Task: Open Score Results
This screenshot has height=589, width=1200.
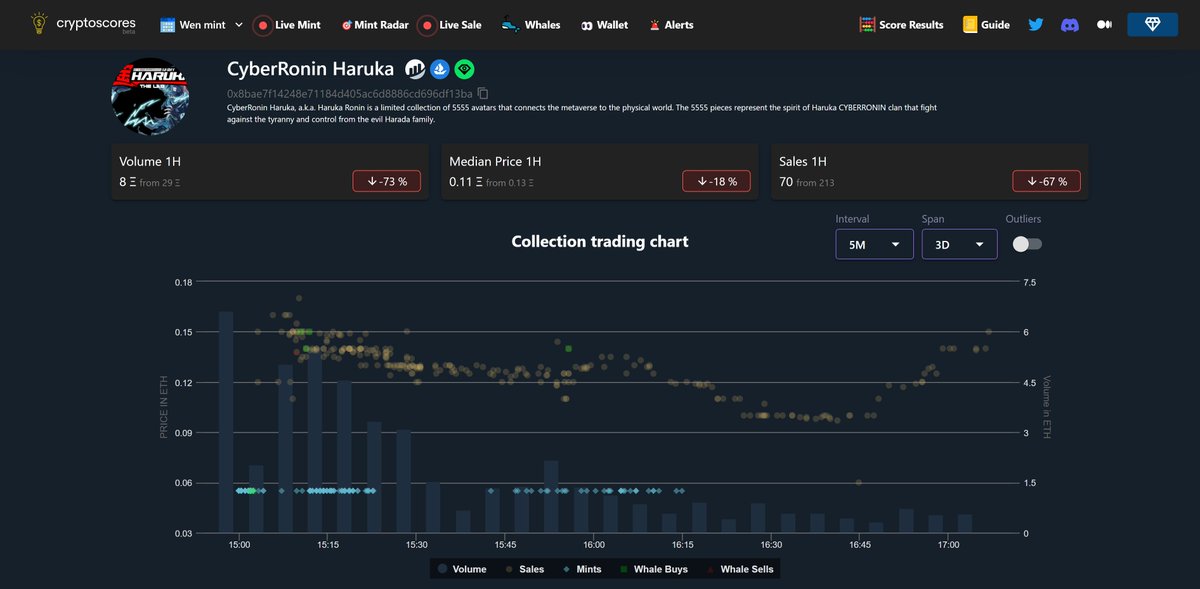Action: 901,25
